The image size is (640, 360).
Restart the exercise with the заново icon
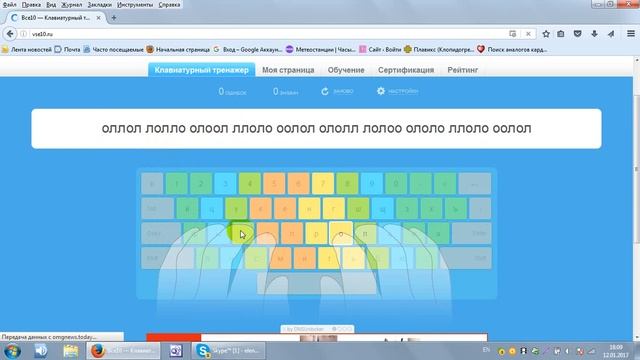pos(325,91)
